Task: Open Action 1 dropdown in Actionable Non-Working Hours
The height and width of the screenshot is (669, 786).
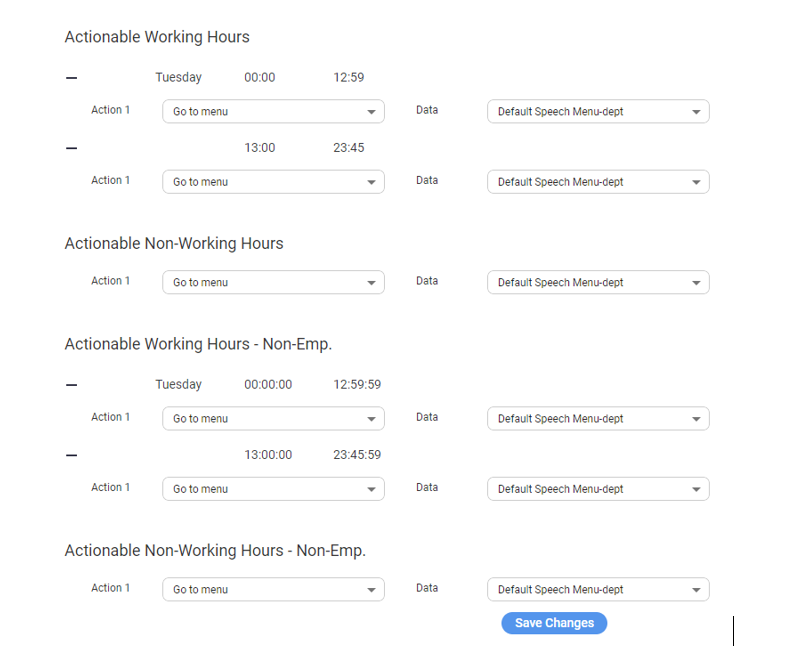Action: click(273, 283)
